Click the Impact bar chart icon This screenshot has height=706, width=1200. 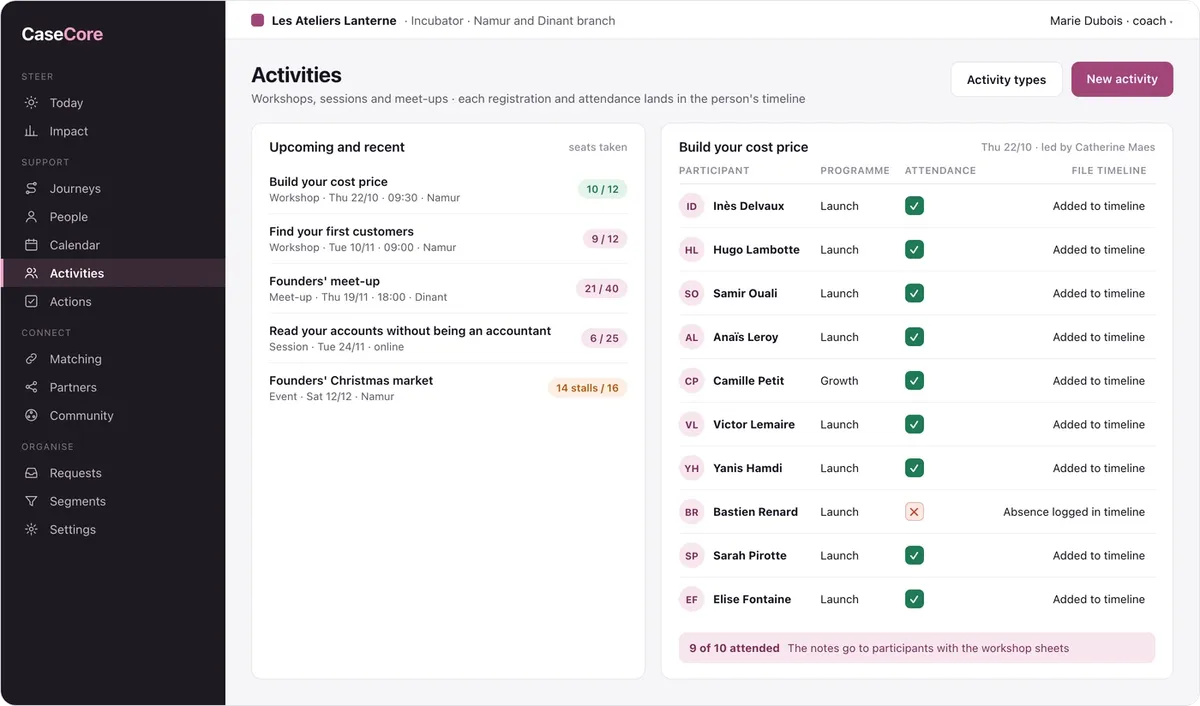[31, 131]
